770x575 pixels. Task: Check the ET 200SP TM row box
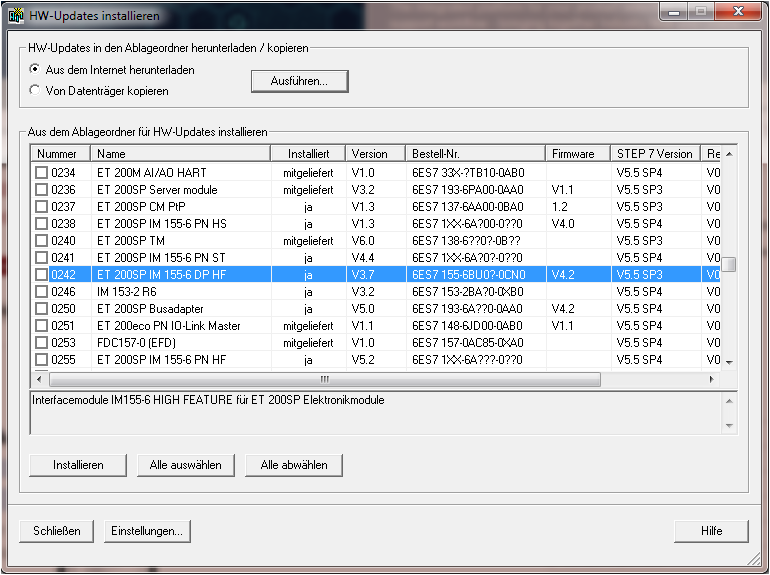click(42, 241)
